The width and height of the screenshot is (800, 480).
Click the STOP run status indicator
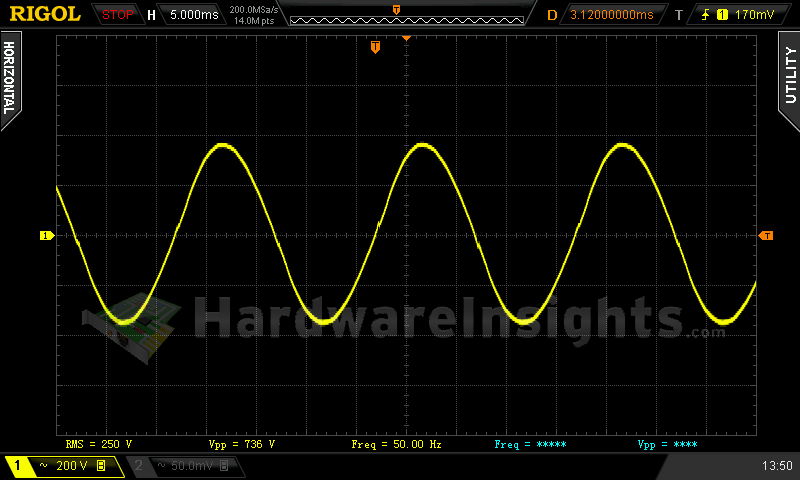point(118,15)
